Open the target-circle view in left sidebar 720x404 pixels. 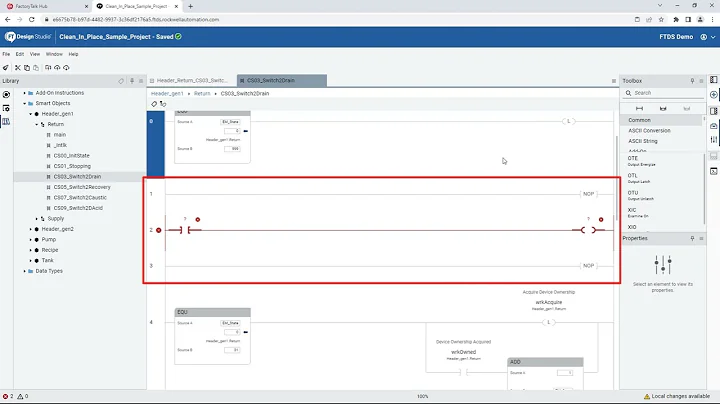[x=6, y=95]
